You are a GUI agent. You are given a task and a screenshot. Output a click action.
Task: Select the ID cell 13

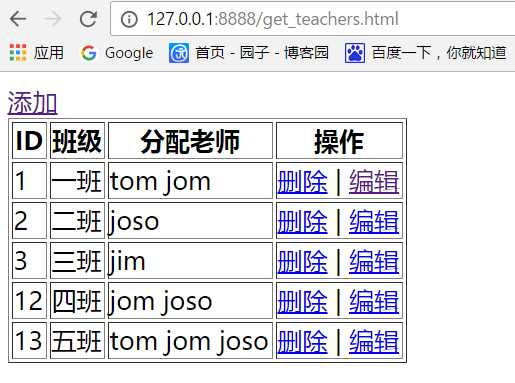[x=29, y=341]
